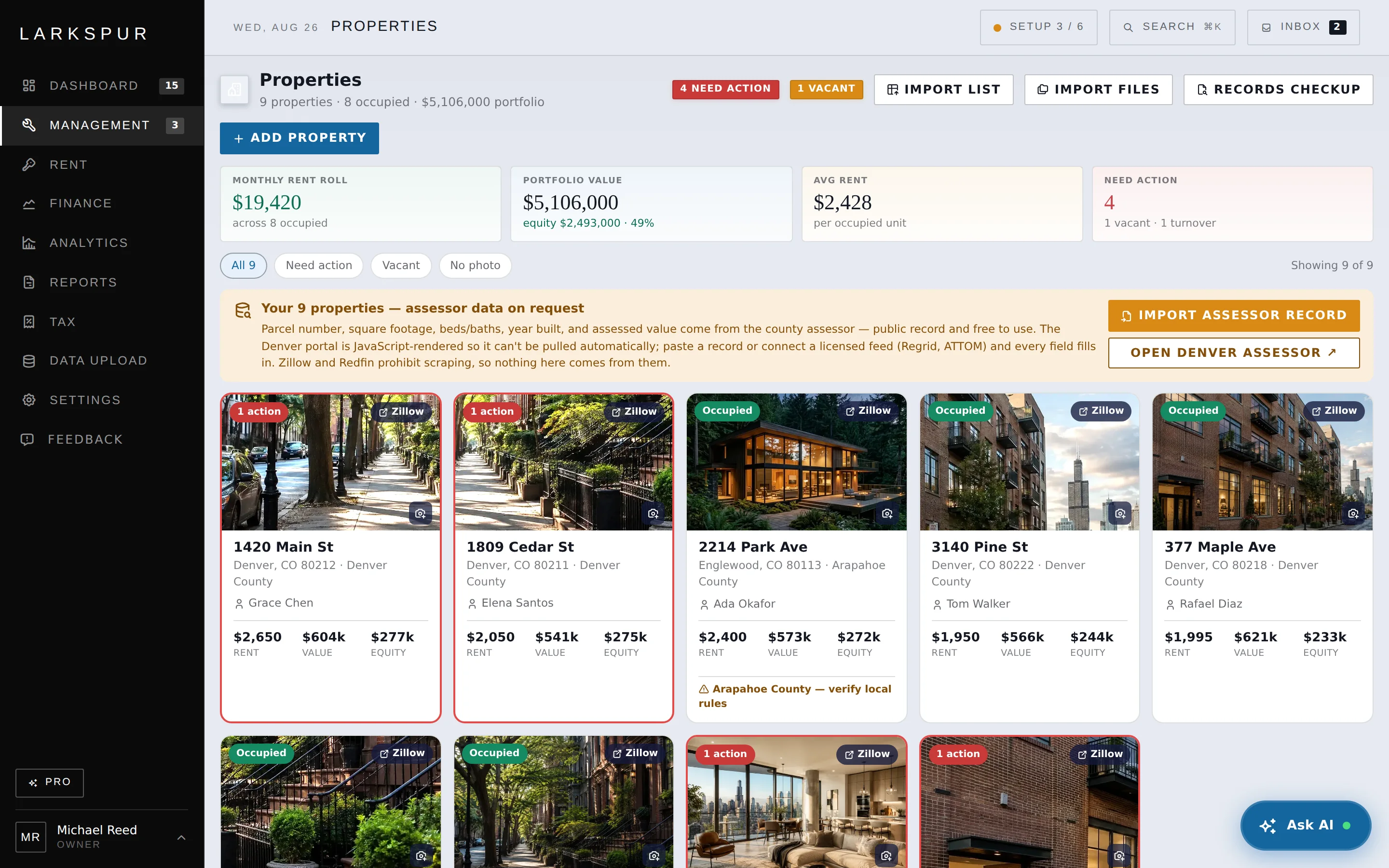Select Management in the sidebar
This screenshot has height=868, width=1389.
pos(102,125)
